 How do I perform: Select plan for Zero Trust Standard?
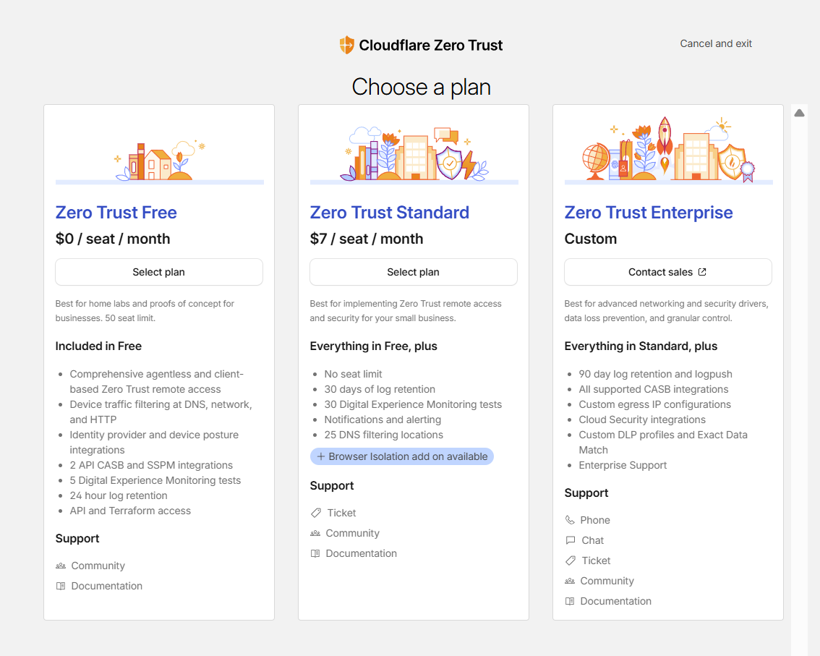point(413,272)
